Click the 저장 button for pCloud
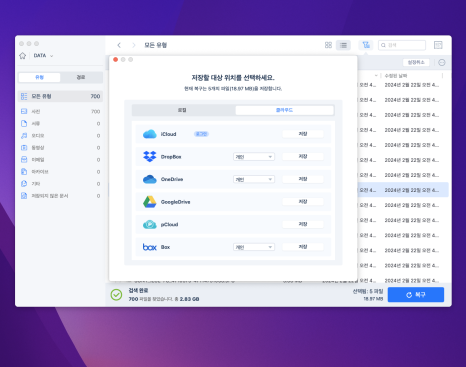The width and height of the screenshot is (466, 367). pyautogui.click(x=303, y=224)
